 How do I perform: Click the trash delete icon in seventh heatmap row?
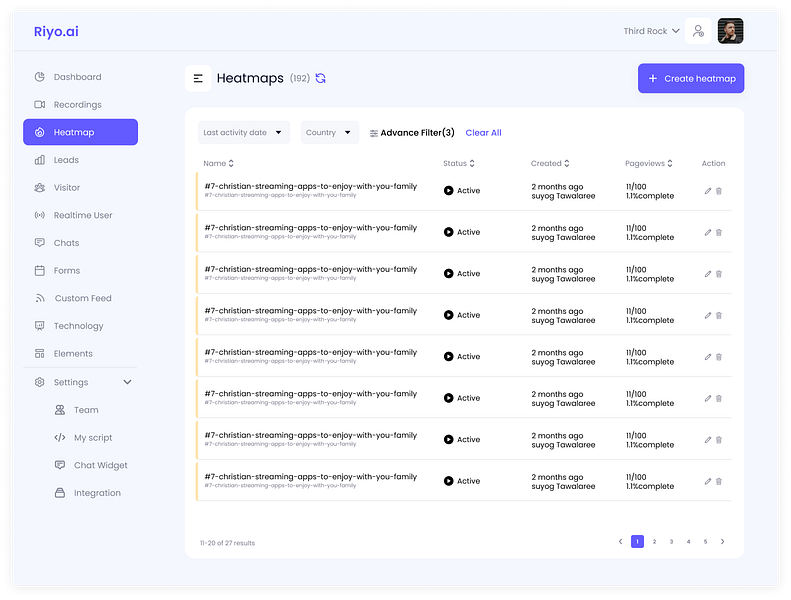(x=719, y=440)
